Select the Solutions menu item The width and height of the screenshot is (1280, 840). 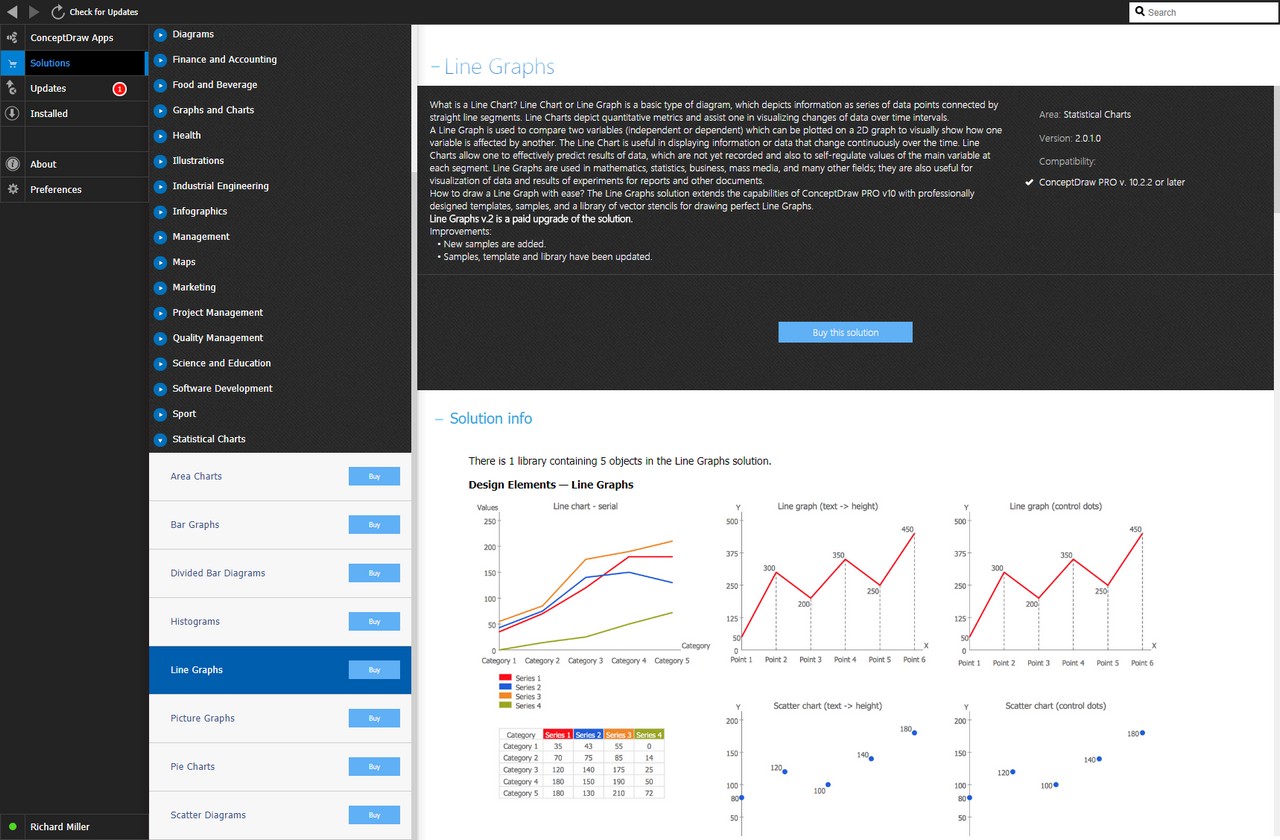click(74, 63)
